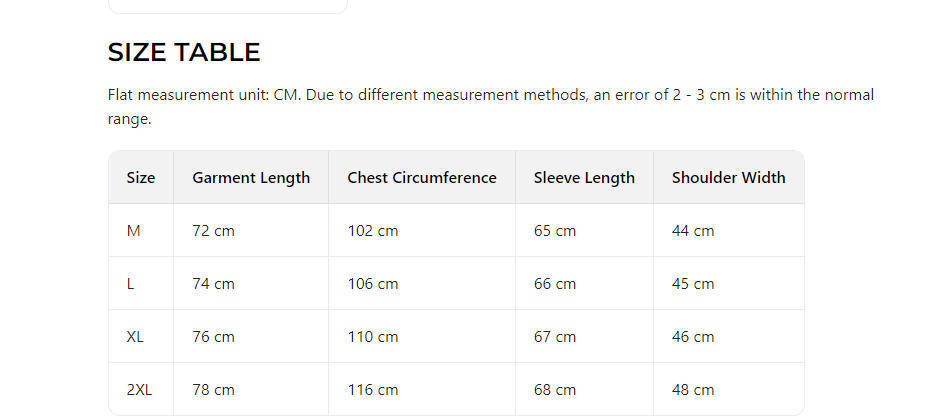Select the 66 cm sleeve length cell
The width and height of the screenshot is (940, 416).
click(555, 284)
